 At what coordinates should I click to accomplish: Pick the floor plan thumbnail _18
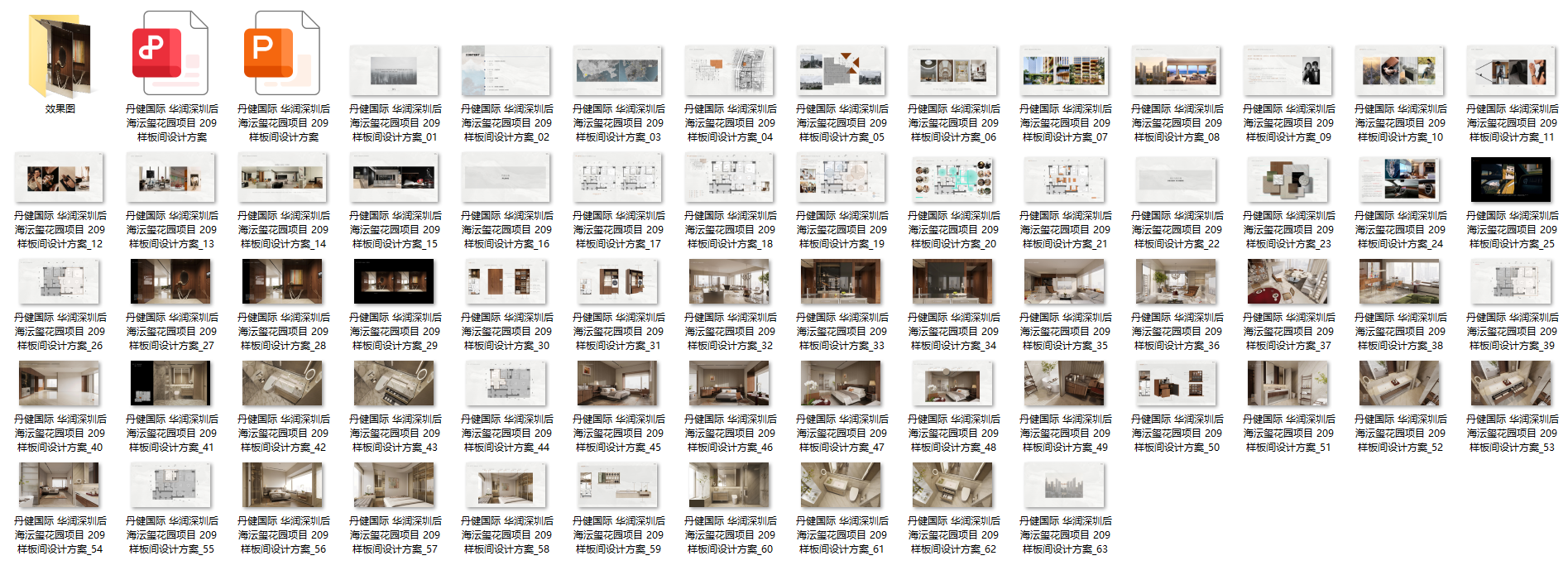pos(729,178)
